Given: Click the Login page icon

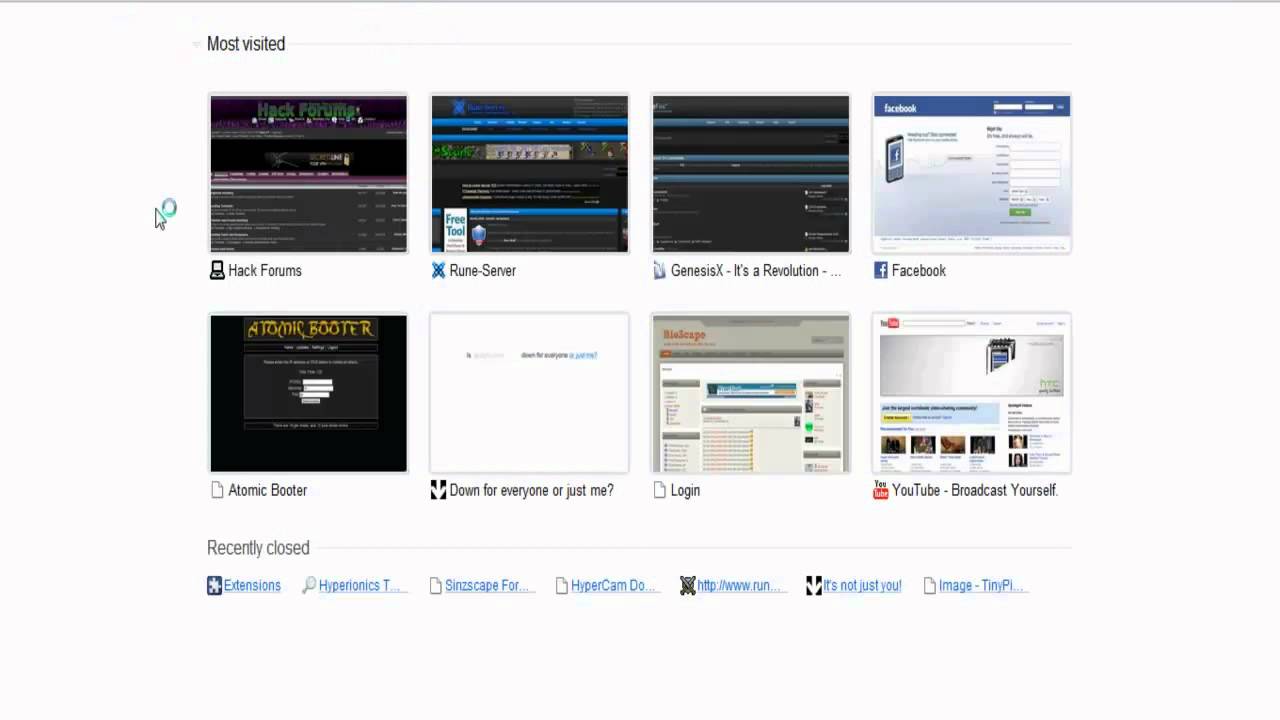Looking at the screenshot, I should pyautogui.click(x=659, y=490).
